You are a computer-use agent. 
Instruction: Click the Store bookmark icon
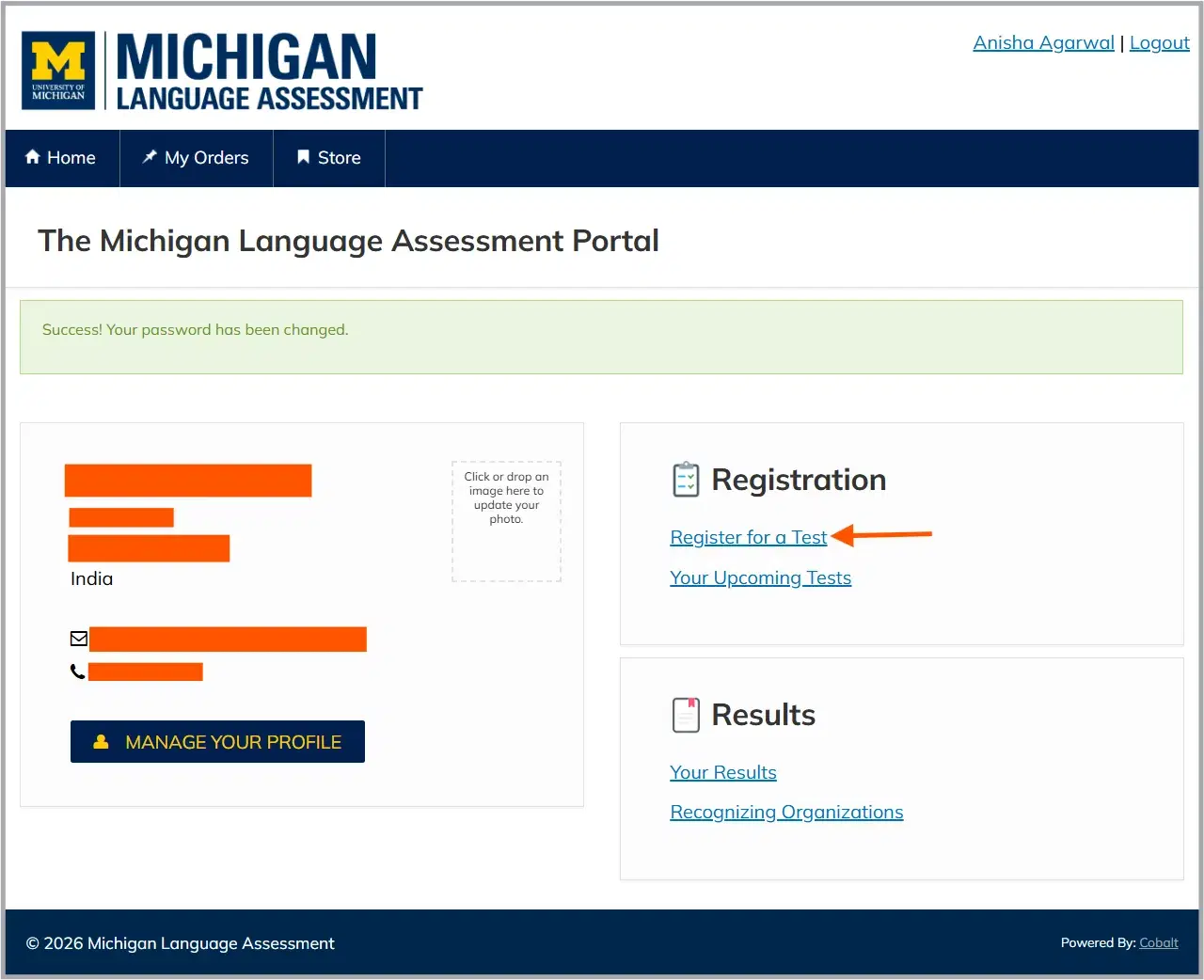coord(303,157)
